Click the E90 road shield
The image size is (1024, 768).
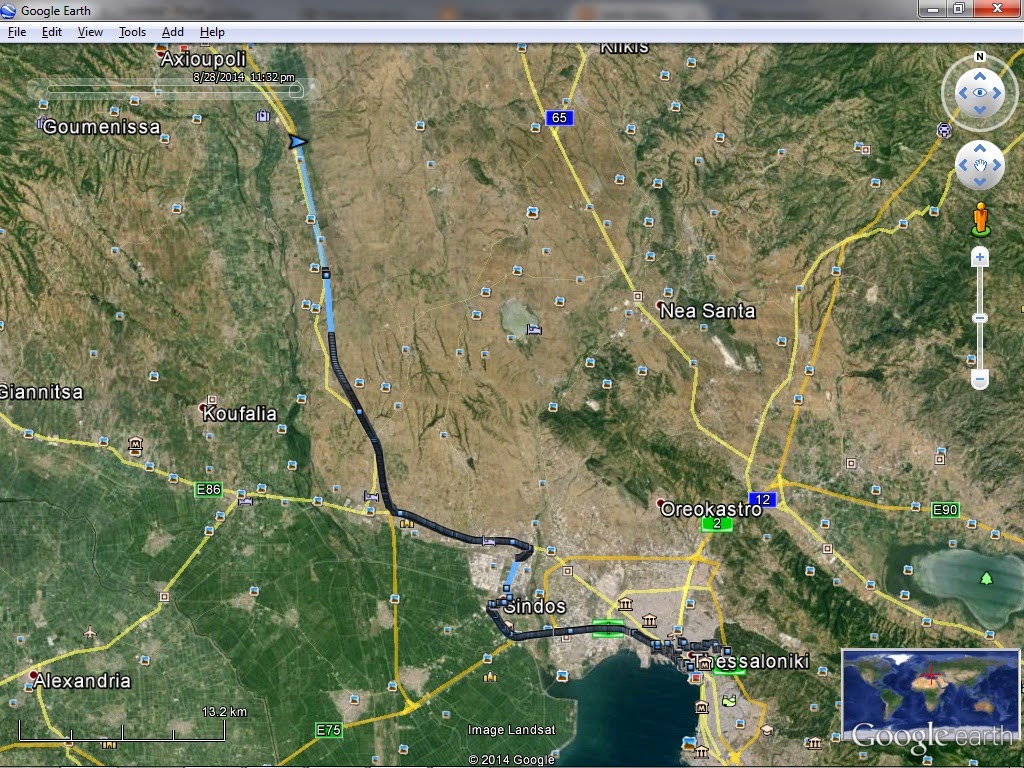click(x=945, y=509)
